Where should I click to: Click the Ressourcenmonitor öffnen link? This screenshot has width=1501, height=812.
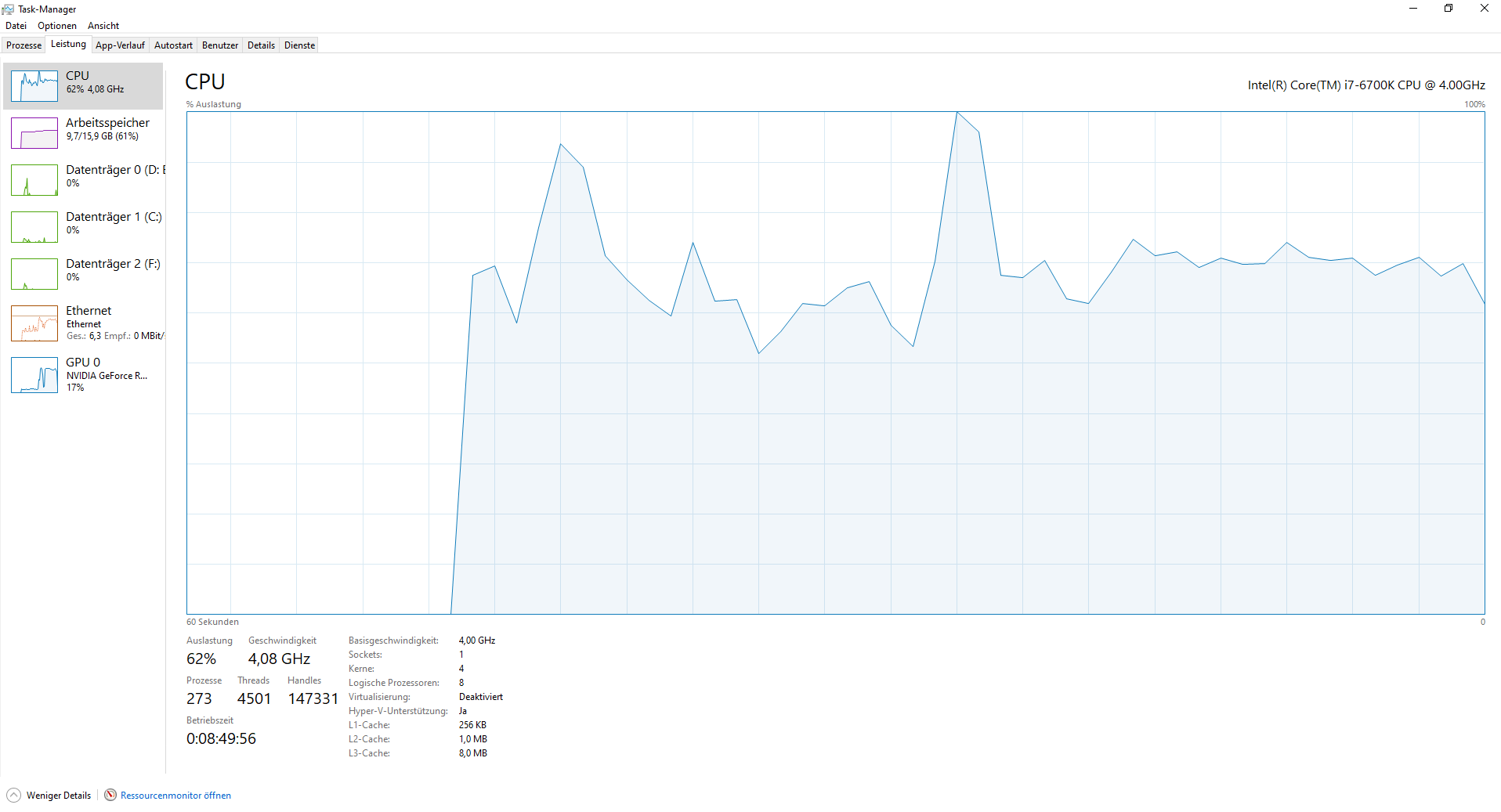click(175, 796)
